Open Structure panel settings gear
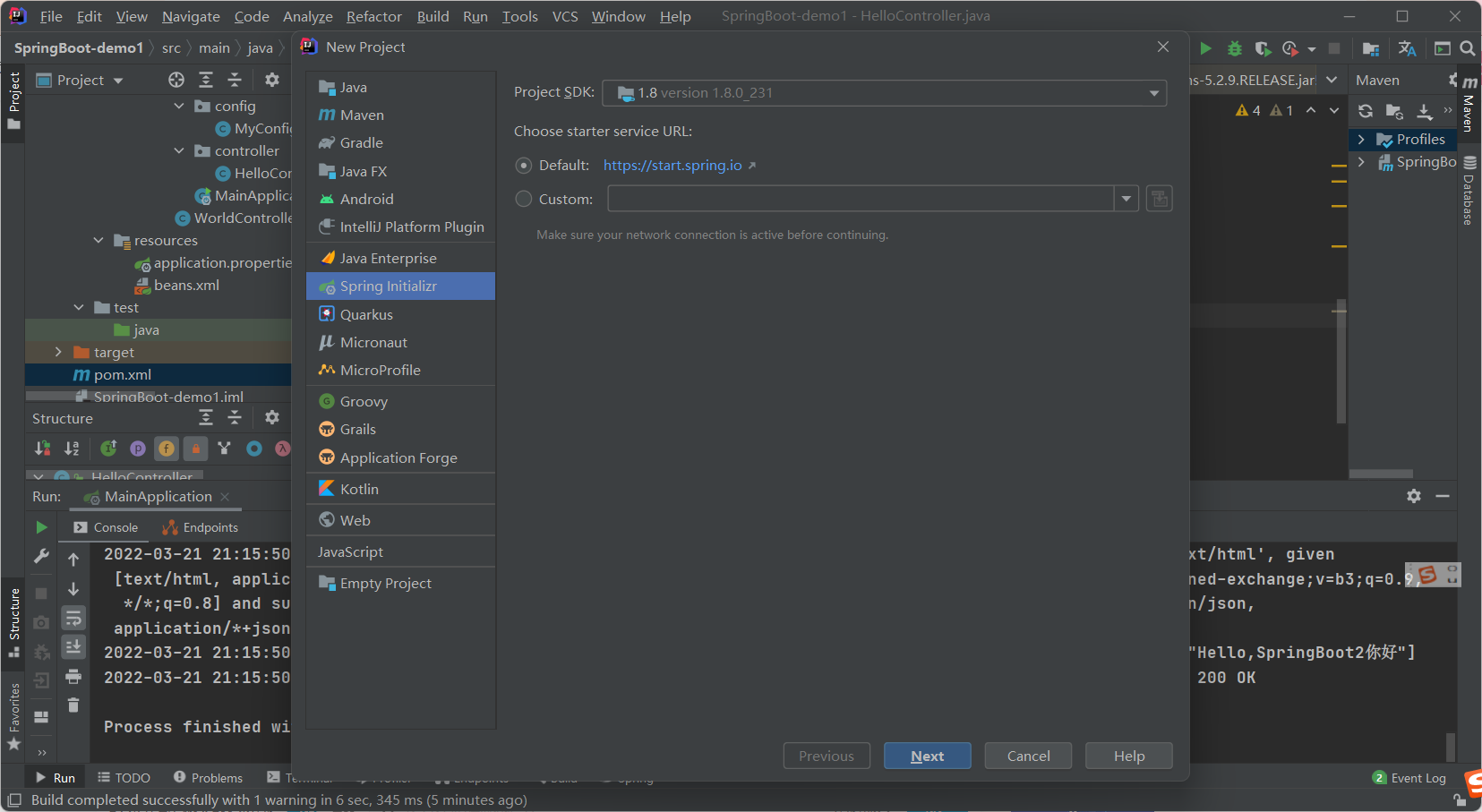The image size is (1482, 812). 272,417
